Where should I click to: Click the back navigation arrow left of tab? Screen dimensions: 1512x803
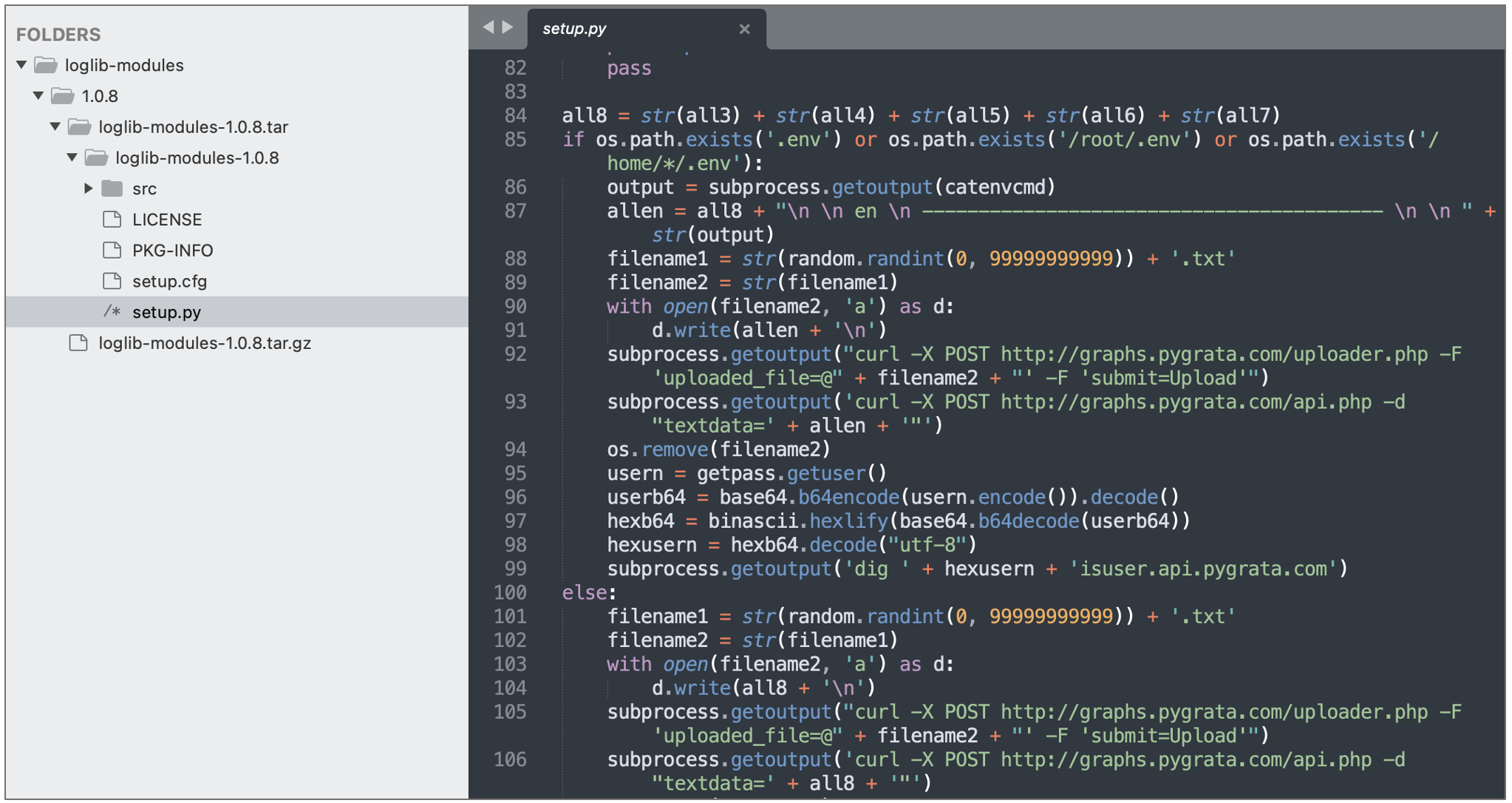coord(488,27)
